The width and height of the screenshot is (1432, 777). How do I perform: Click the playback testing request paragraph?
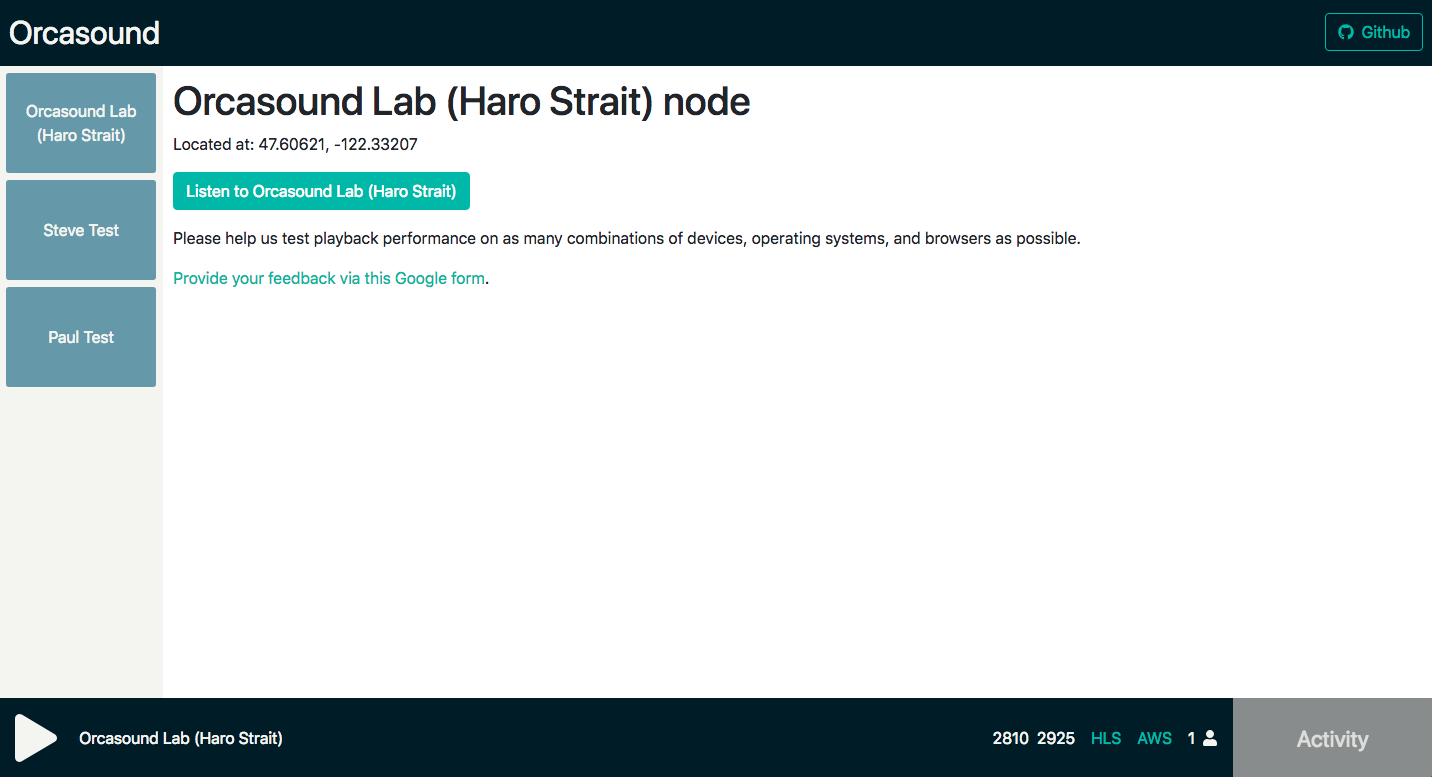point(626,239)
